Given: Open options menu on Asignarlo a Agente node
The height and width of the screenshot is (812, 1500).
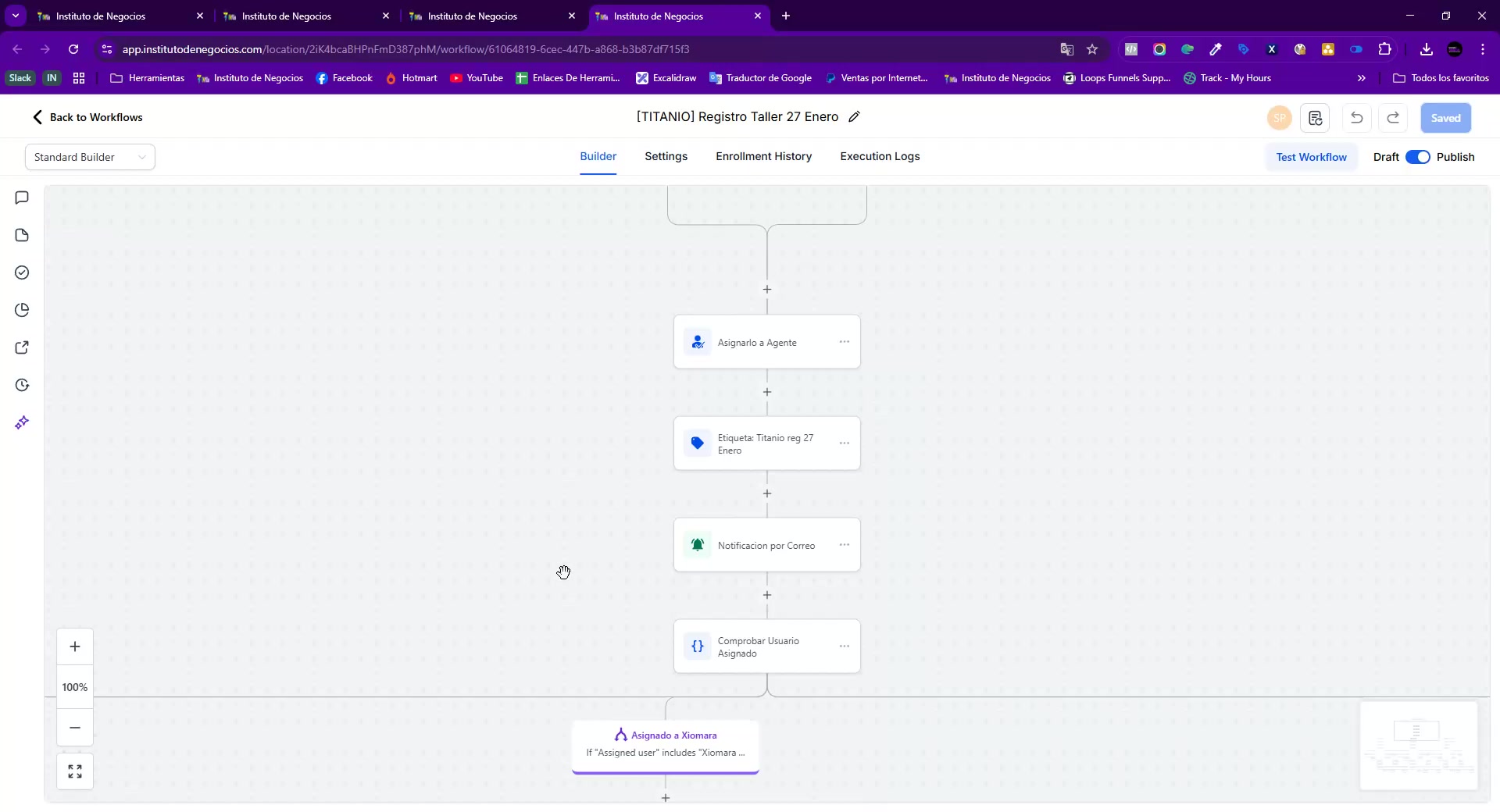Looking at the screenshot, I should (x=845, y=342).
